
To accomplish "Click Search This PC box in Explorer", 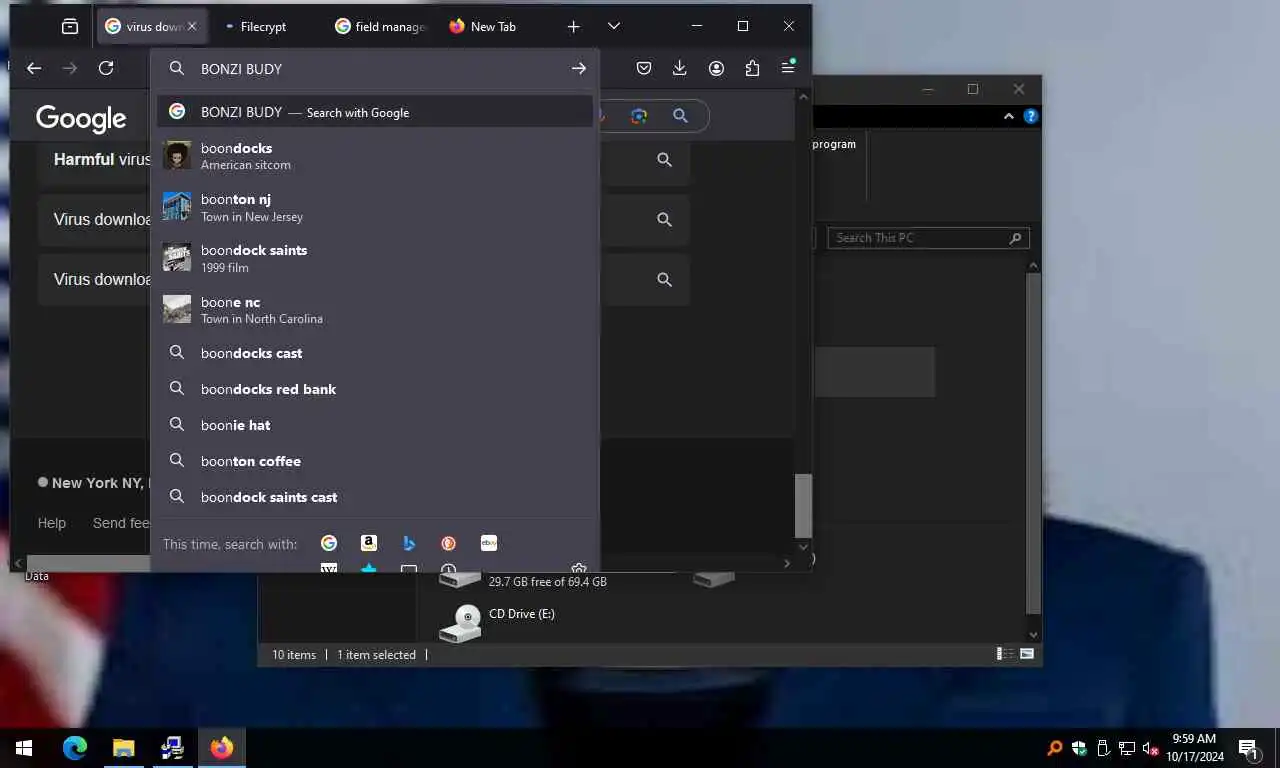I will pyautogui.click(x=928, y=238).
